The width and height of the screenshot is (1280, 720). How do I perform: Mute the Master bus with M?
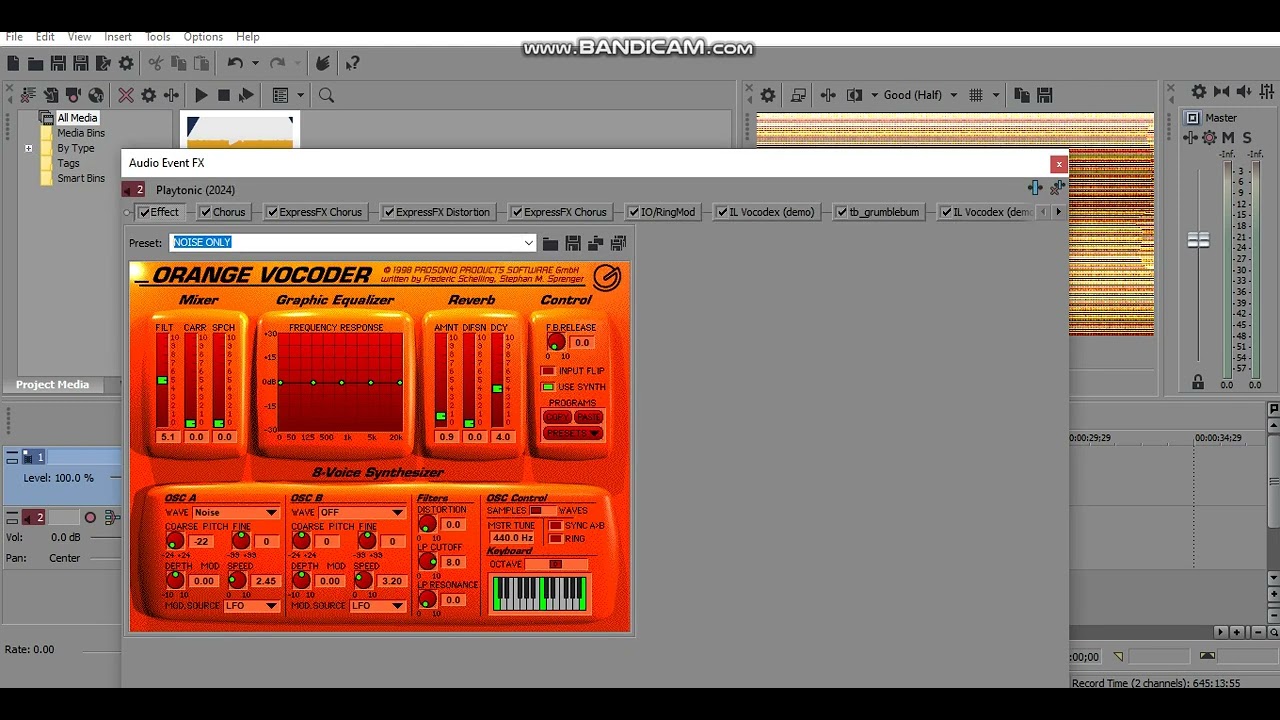[1228, 137]
